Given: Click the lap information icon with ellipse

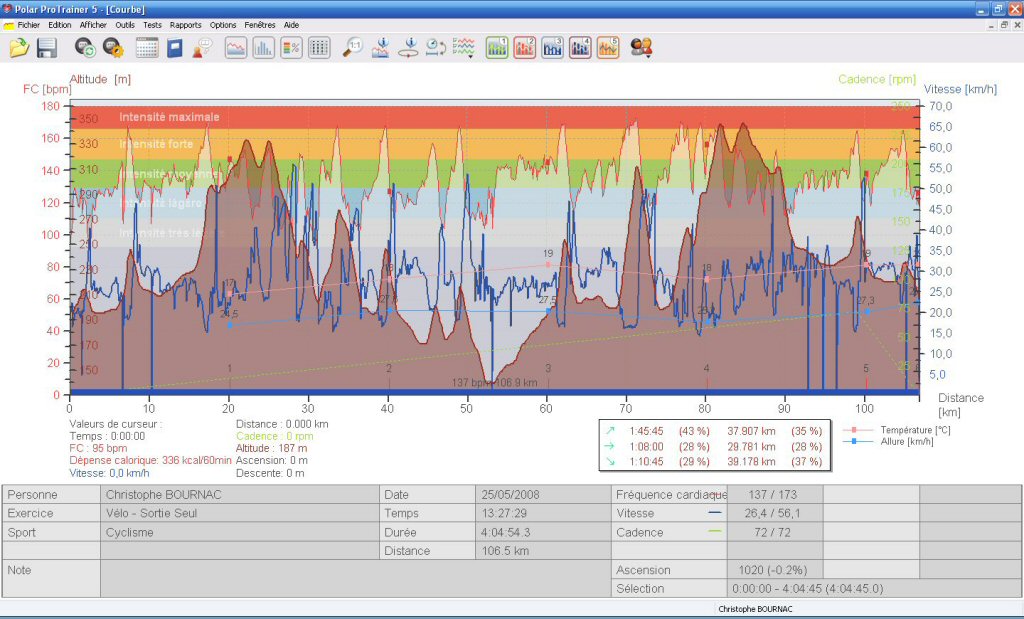Looking at the screenshot, I should coord(409,48).
